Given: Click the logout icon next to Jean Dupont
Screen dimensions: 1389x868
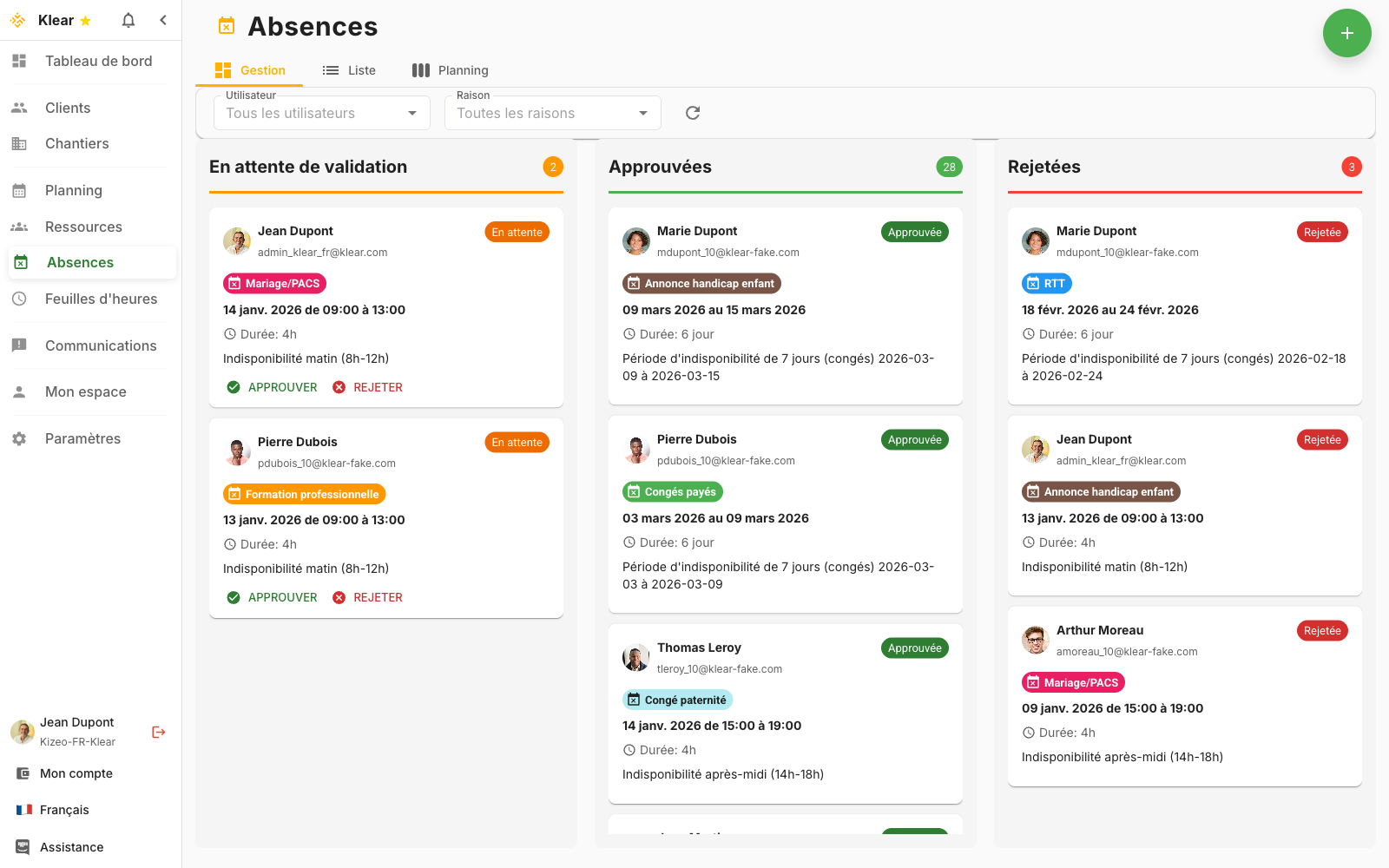Looking at the screenshot, I should (158, 732).
